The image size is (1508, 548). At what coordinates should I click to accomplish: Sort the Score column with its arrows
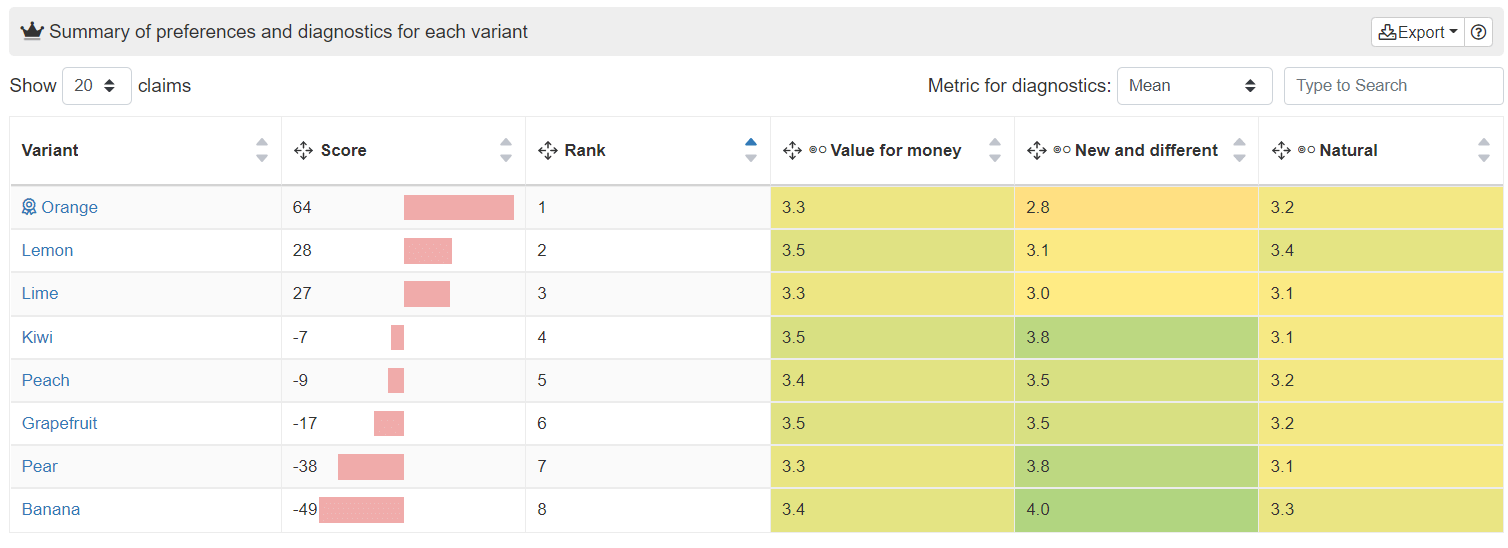[506, 150]
